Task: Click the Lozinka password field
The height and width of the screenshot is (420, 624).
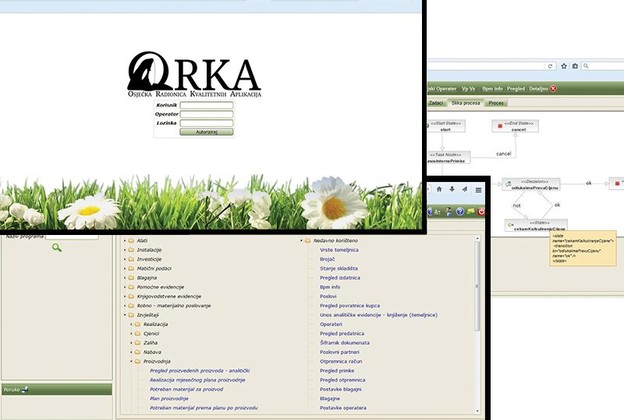Action: pos(207,123)
